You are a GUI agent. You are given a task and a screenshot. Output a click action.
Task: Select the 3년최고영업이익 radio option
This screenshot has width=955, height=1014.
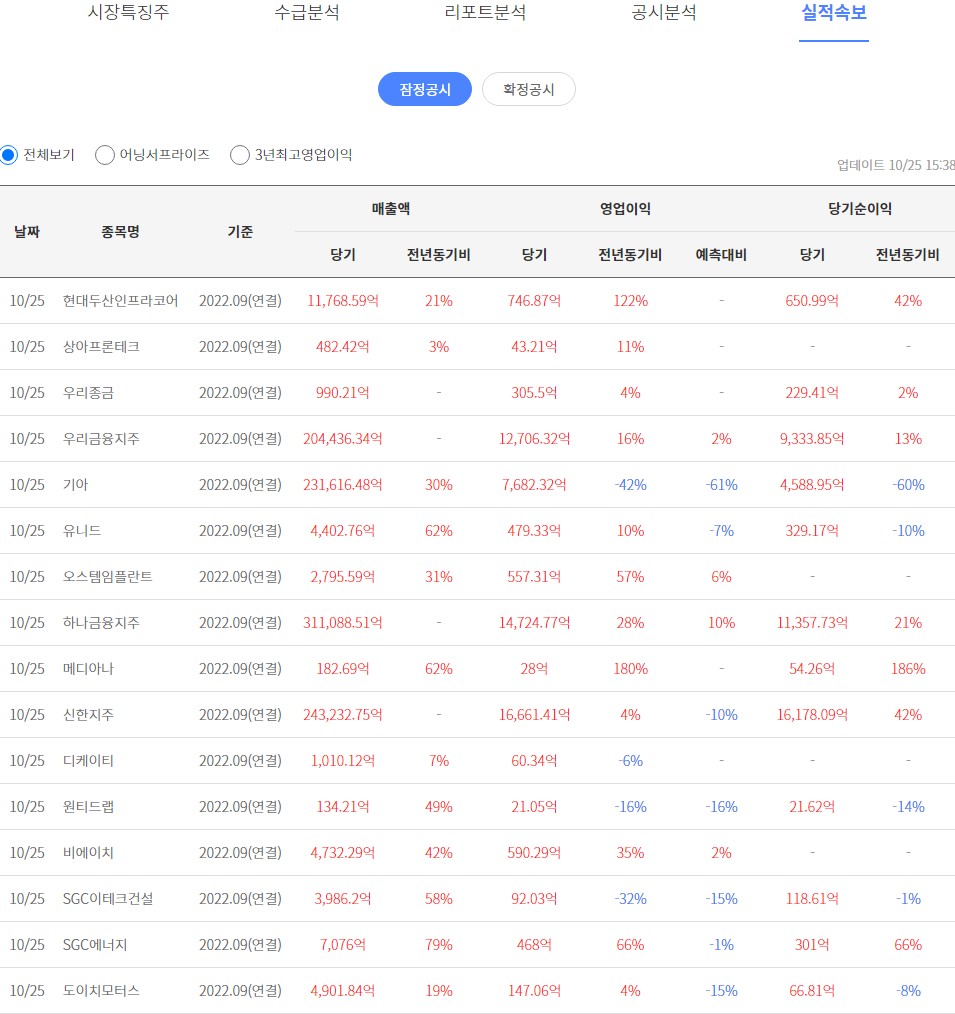[x=240, y=155]
